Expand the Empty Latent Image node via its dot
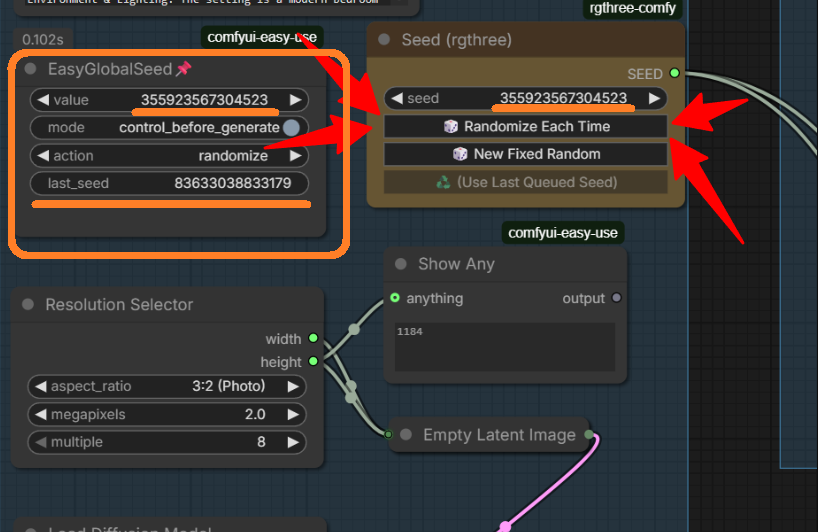Image resolution: width=818 pixels, height=532 pixels. [406, 434]
